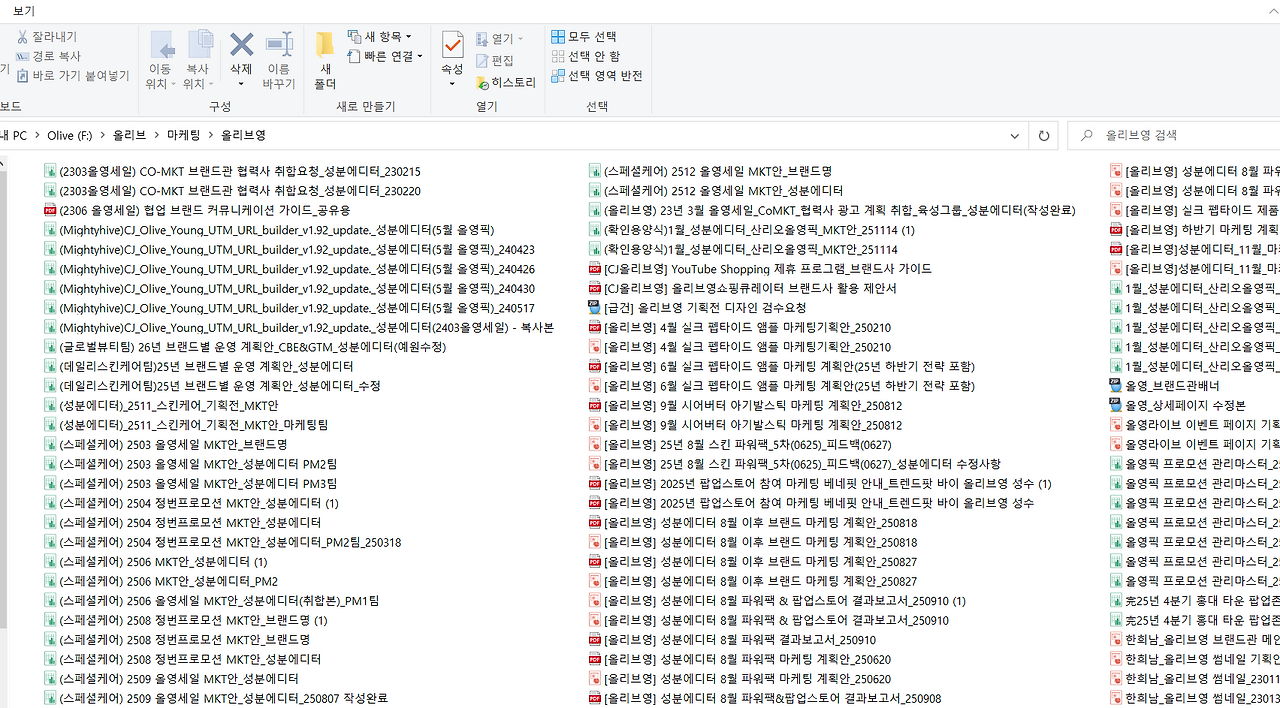Click the Edit (편집) command

[x=495, y=61]
